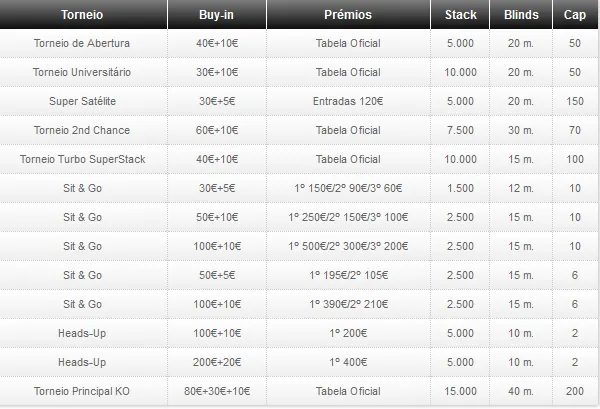Select the 1º 150€/2º 90€/3º 60€ prize cell

tap(348, 189)
